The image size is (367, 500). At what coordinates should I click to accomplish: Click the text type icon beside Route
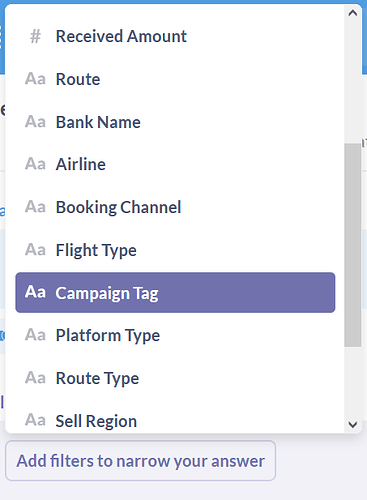coord(35,79)
